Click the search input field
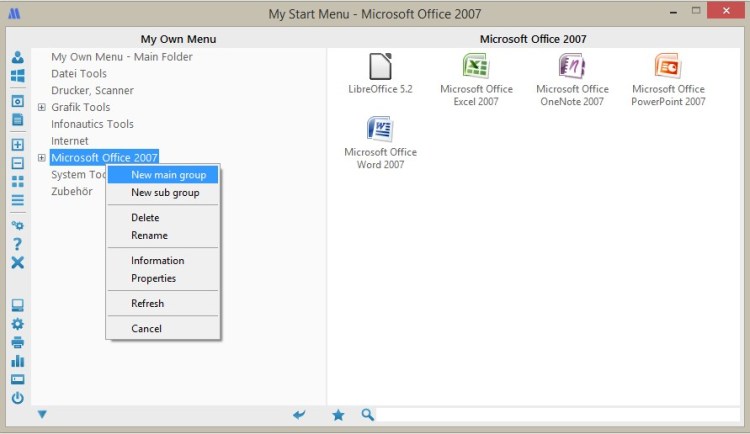 (558, 415)
